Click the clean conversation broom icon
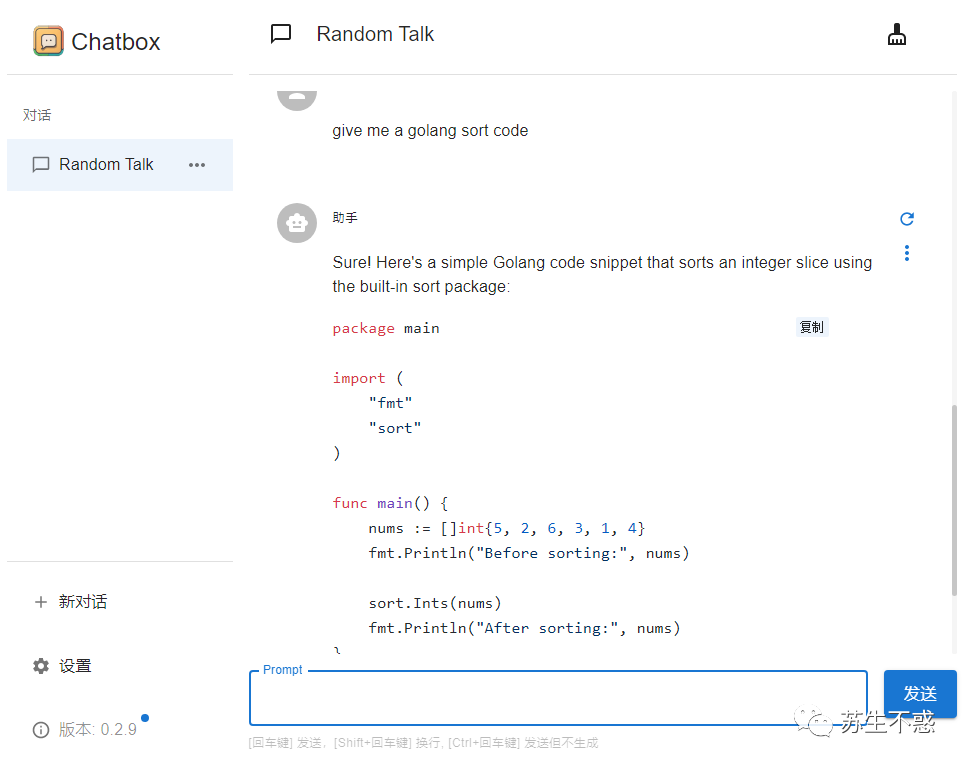The height and width of the screenshot is (765, 967). [x=897, y=35]
